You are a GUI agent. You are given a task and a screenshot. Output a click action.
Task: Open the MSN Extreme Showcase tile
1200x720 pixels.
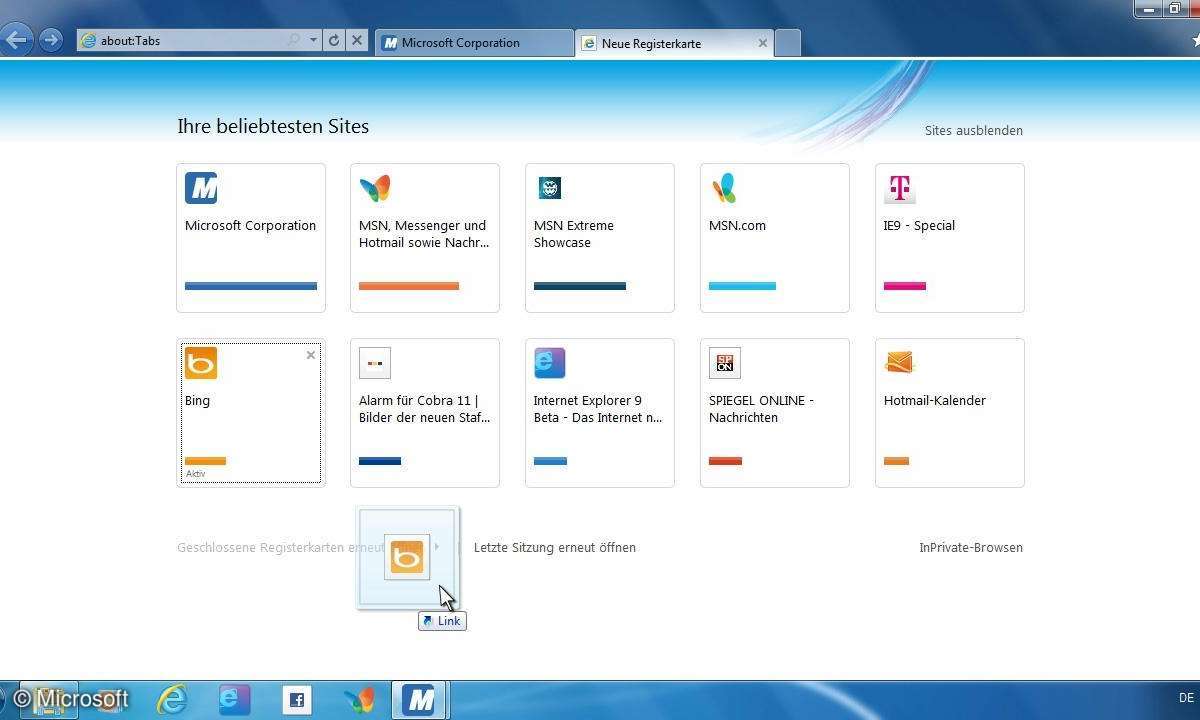pos(600,238)
